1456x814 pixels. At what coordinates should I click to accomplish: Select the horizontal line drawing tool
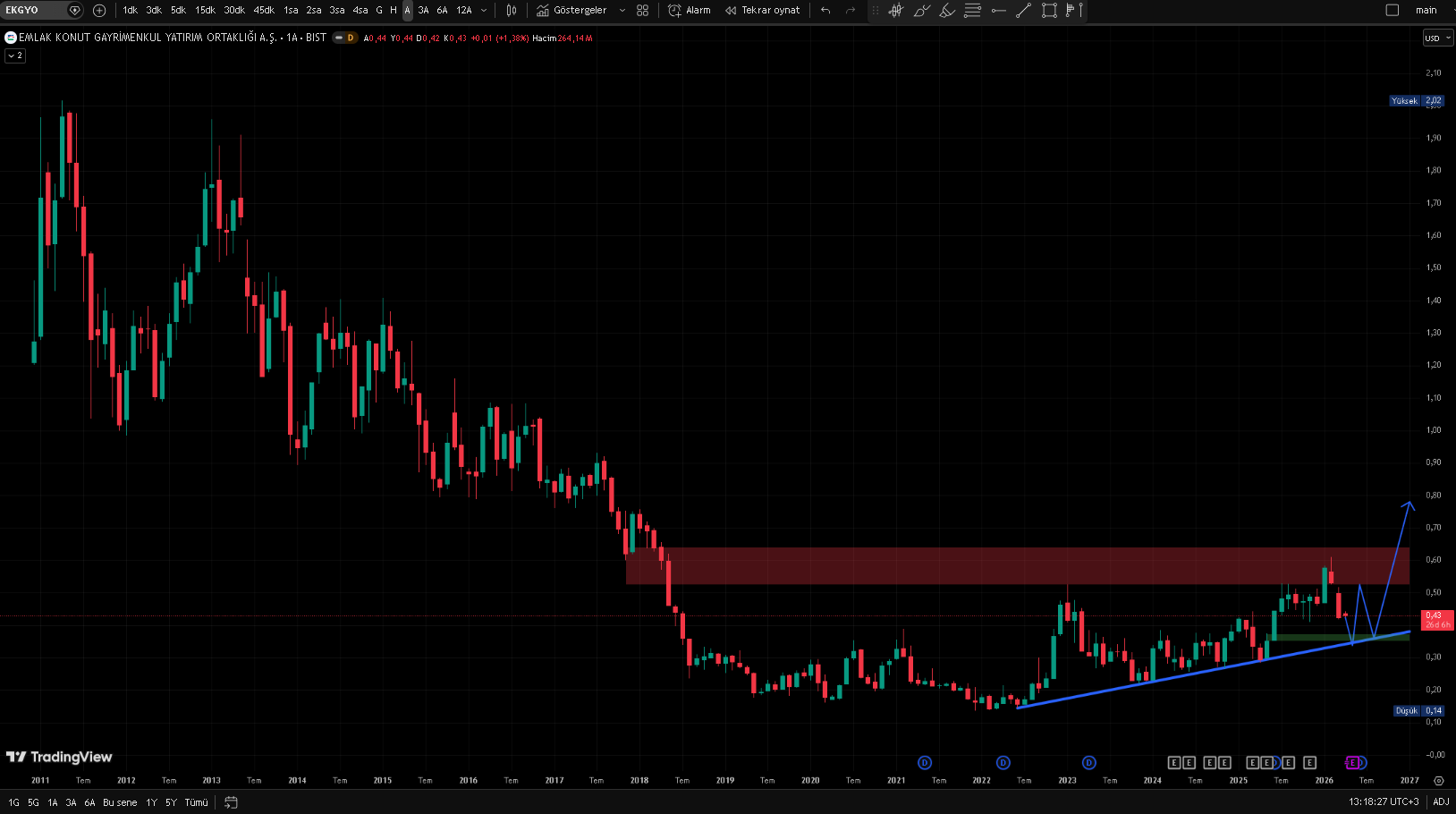pos(999,11)
